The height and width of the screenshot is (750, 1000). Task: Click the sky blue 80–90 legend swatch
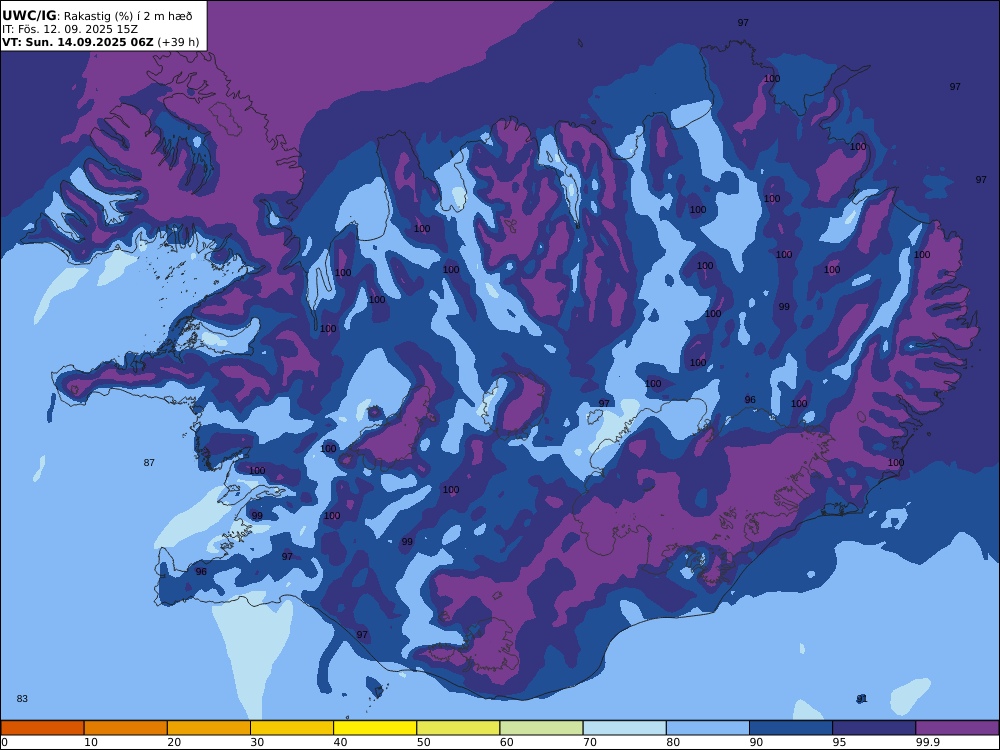(708, 728)
